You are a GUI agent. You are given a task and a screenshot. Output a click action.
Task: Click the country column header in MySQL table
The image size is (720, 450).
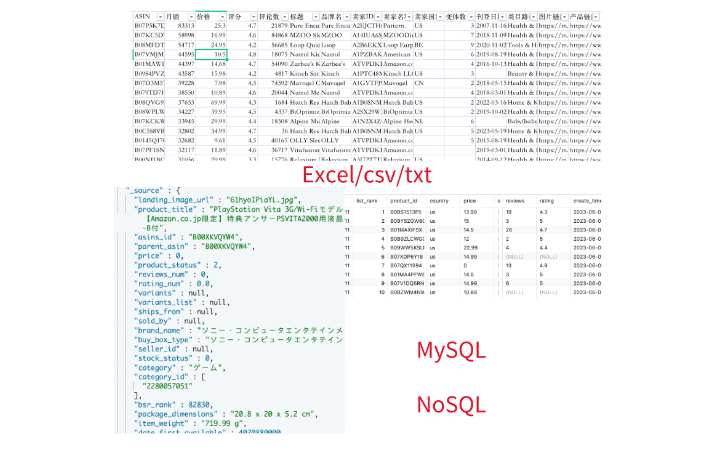pos(439,201)
